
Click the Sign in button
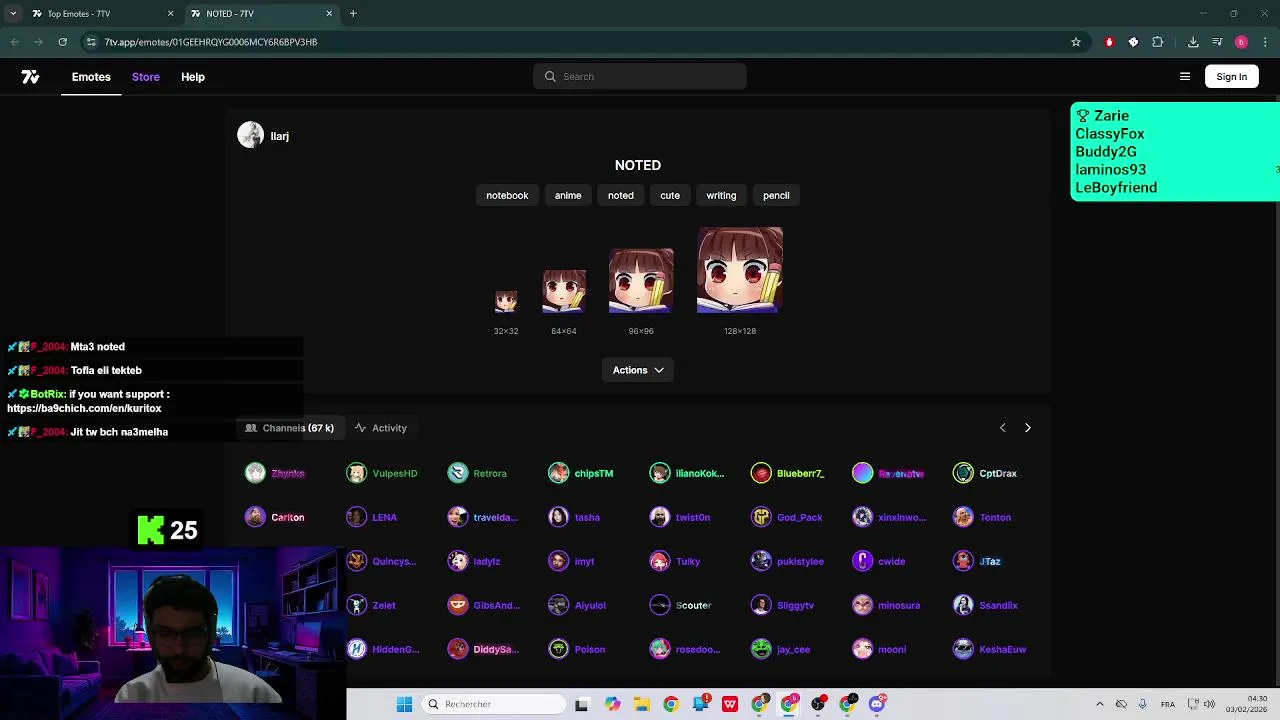click(1232, 77)
